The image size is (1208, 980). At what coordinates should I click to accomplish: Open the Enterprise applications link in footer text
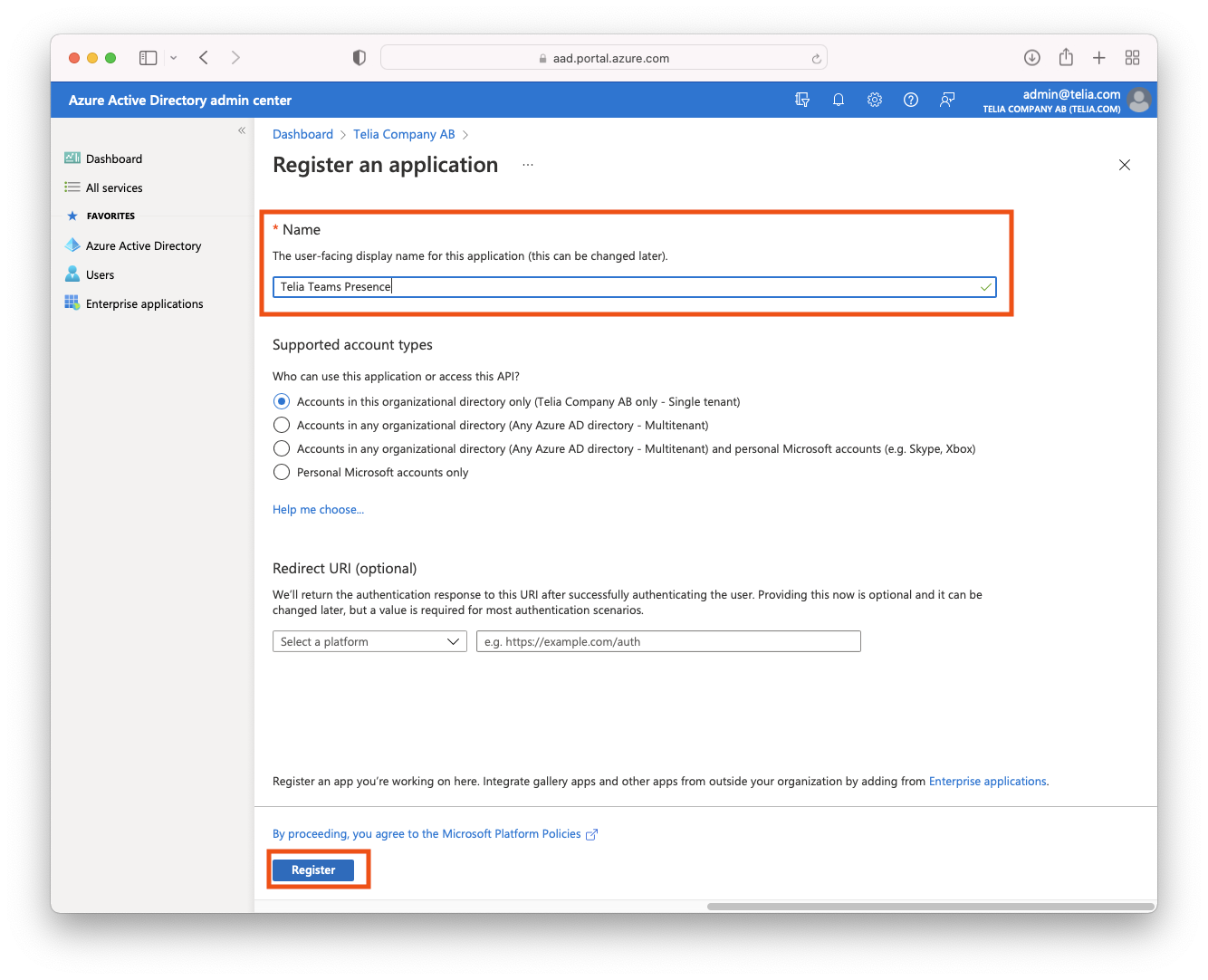click(x=987, y=781)
